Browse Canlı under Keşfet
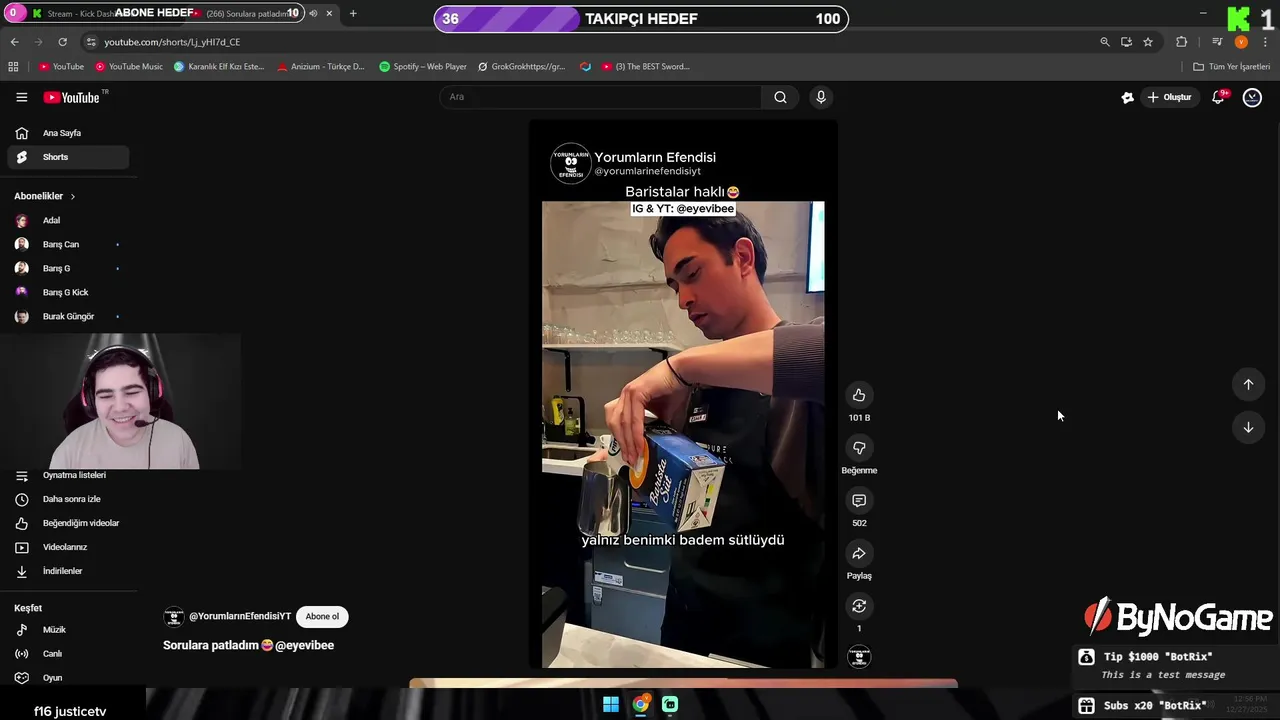The width and height of the screenshot is (1280, 720). (68, 654)
